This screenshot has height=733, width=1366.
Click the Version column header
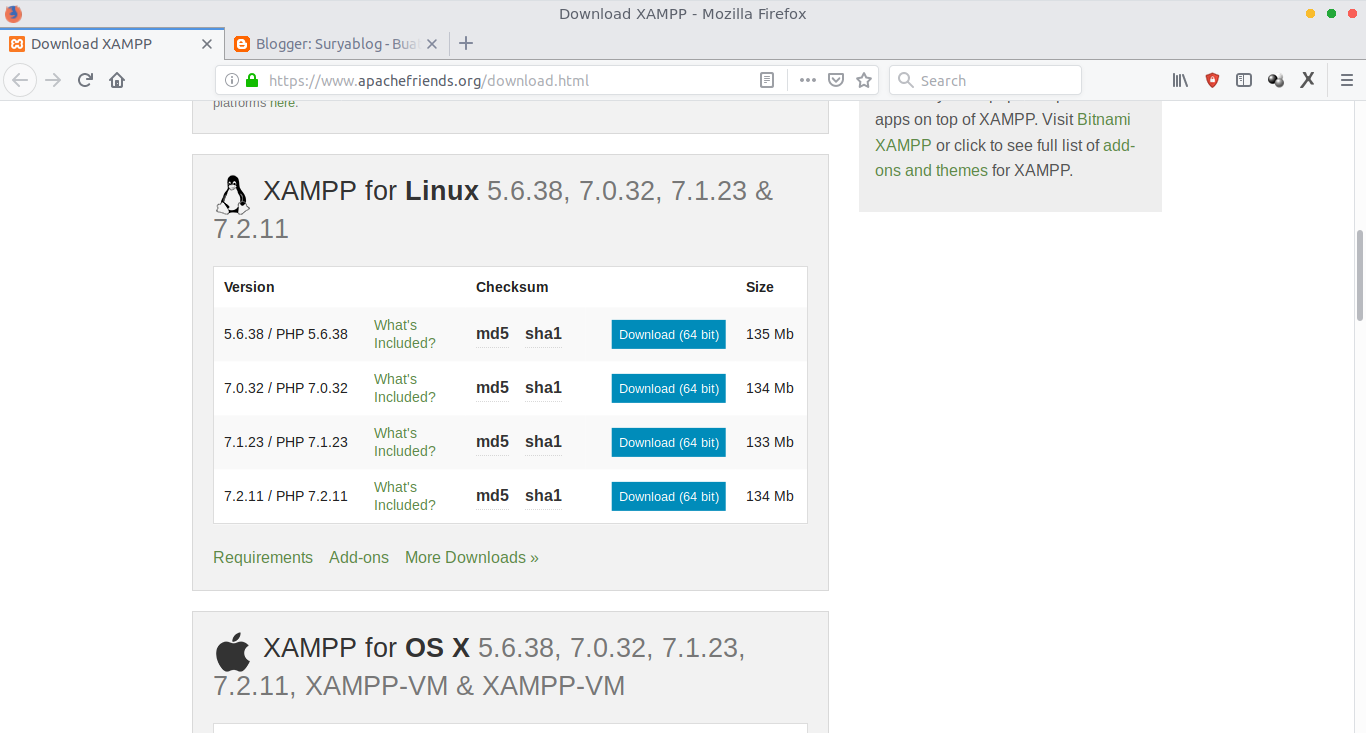tap(249, 287)
